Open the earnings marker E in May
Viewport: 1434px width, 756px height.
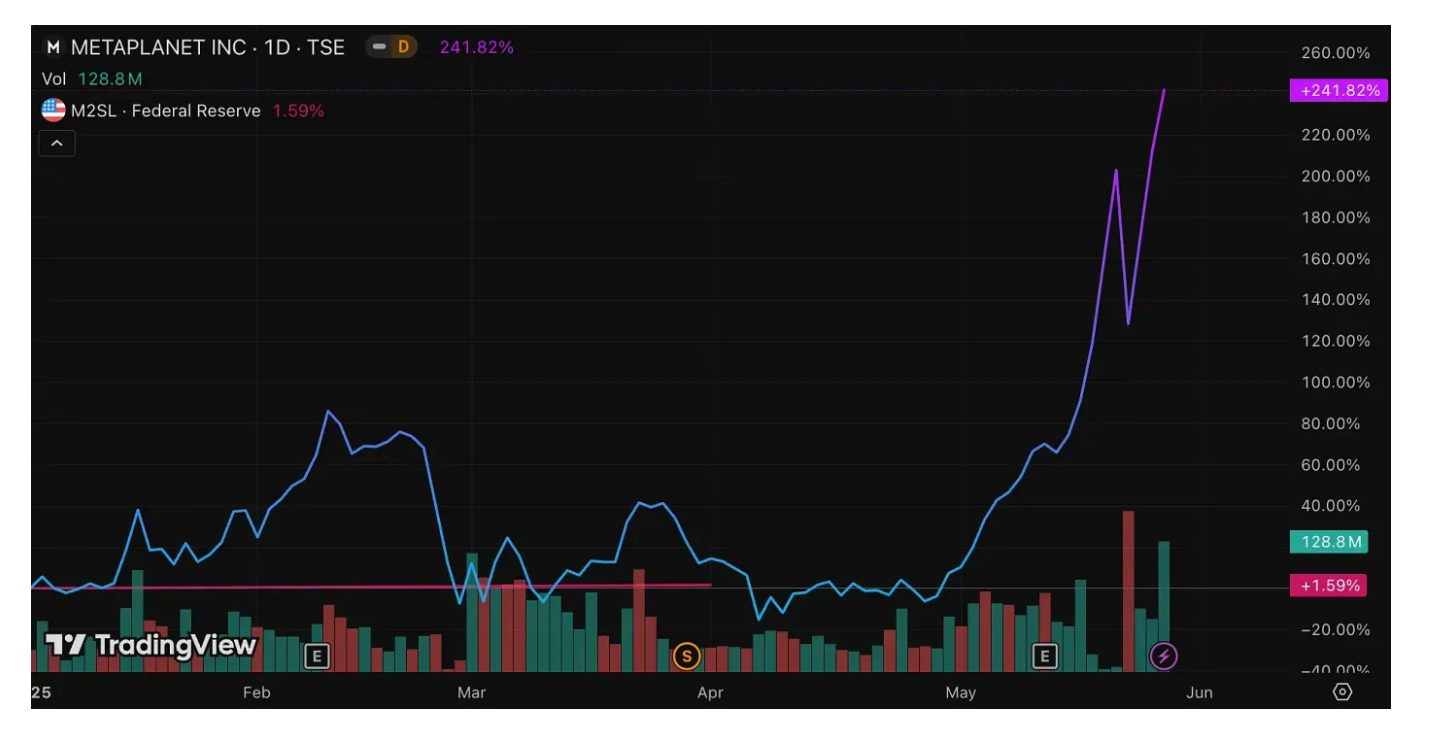pos(1045,656)
